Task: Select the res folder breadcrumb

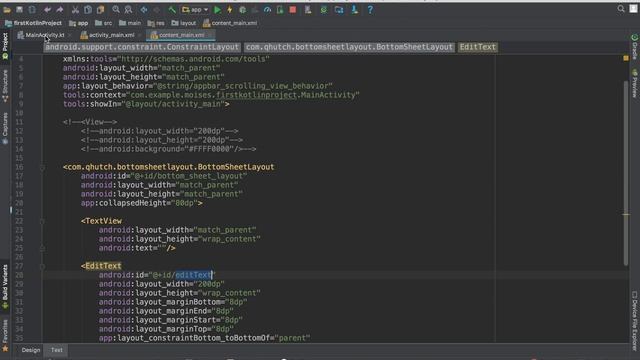Action: click(156, 23)
